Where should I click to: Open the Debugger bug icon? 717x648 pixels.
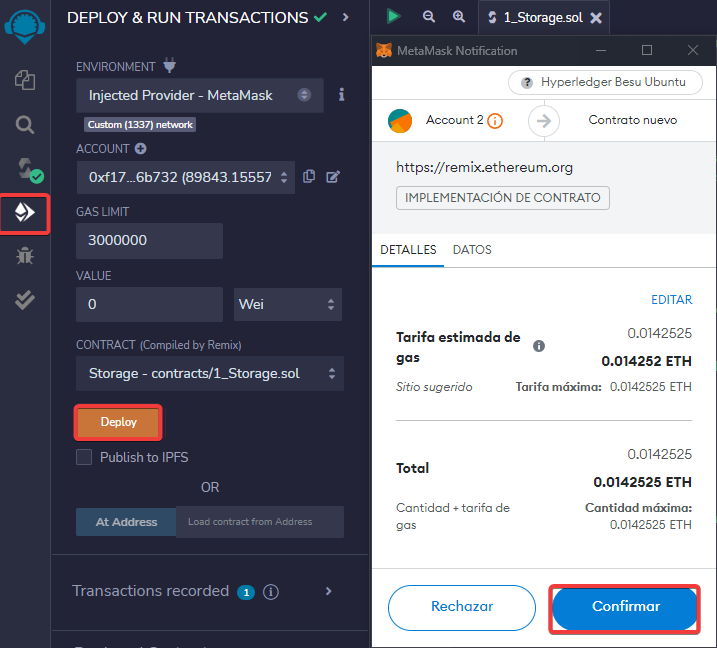pyautogui.click(x=25, y=256)
